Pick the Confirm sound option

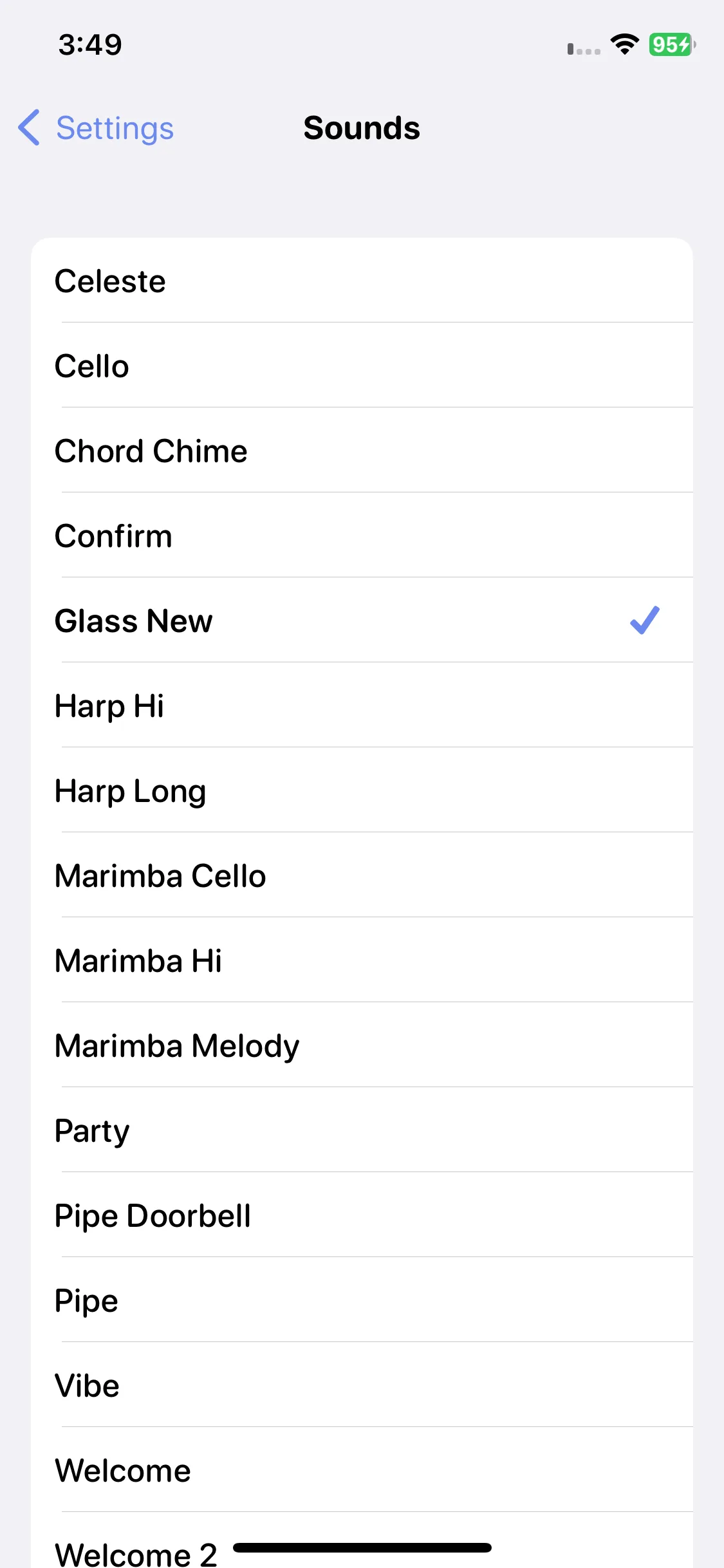point(362,535)
